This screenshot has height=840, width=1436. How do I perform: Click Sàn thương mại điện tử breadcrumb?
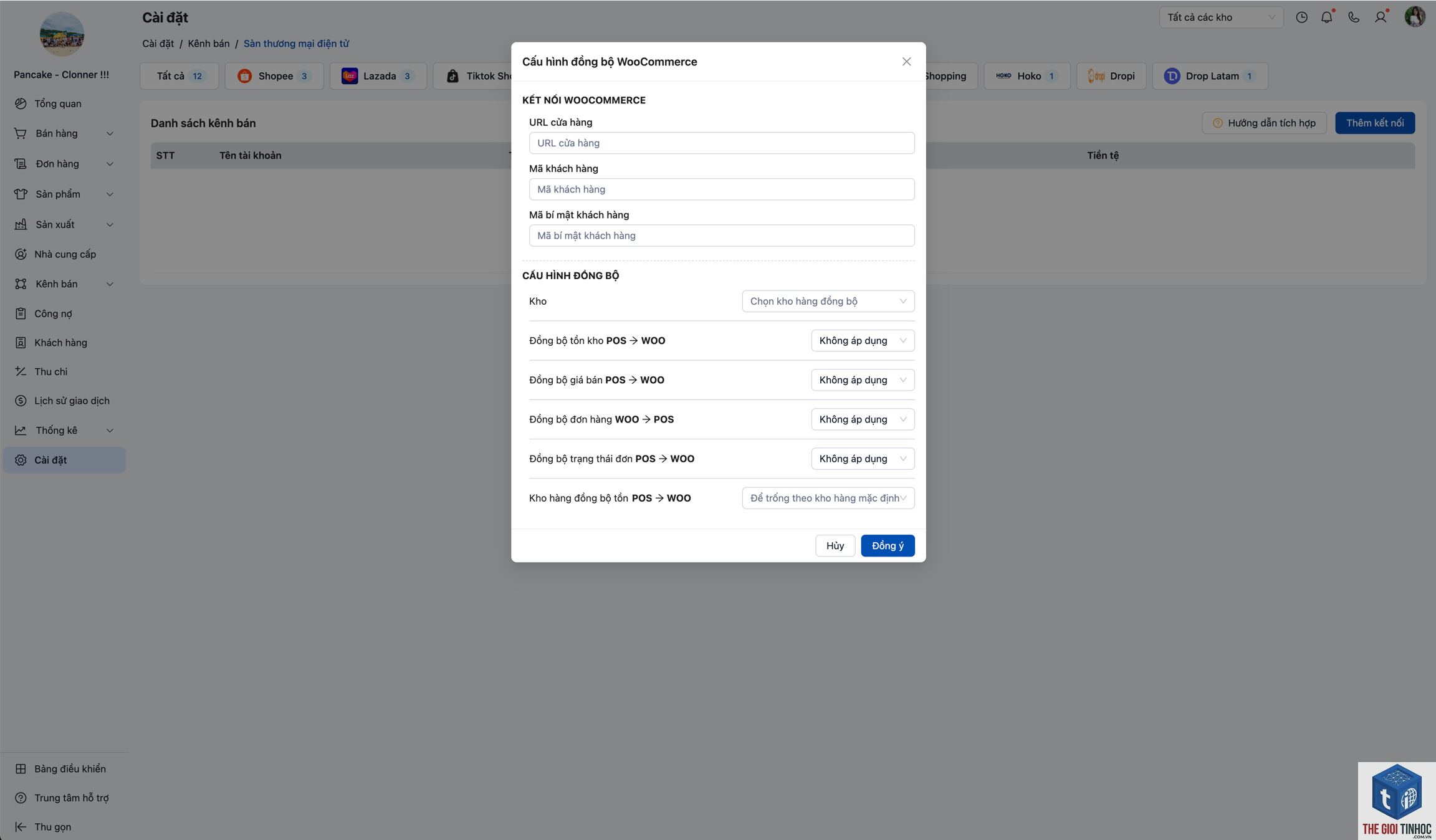coord(296,44)
